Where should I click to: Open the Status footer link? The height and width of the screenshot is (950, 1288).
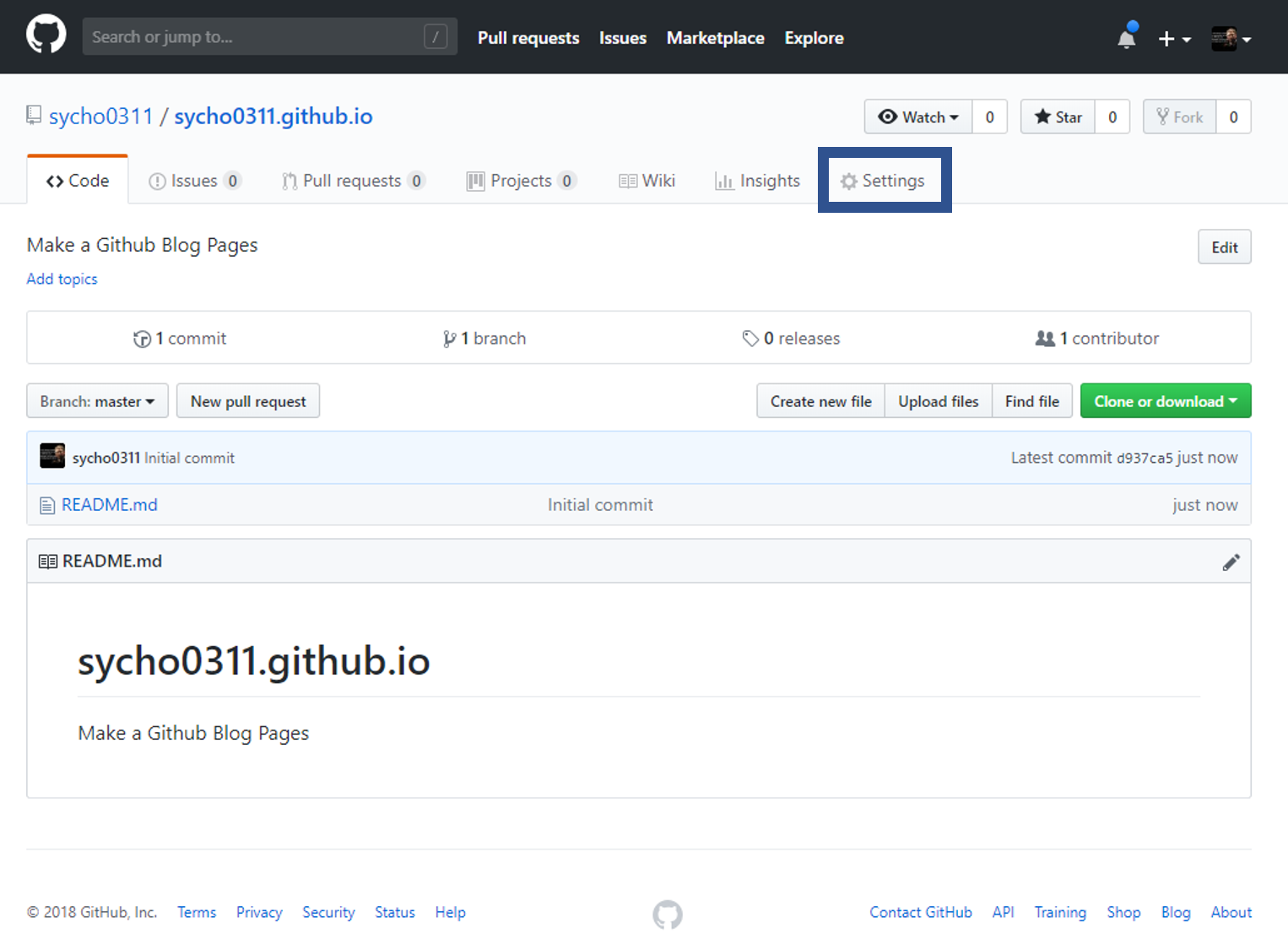pos(395,912)
